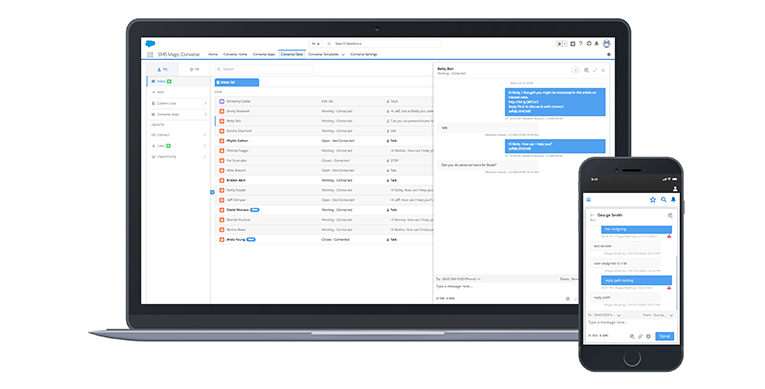Tap the attachment paperclip icon on phone

coord(641,336)
